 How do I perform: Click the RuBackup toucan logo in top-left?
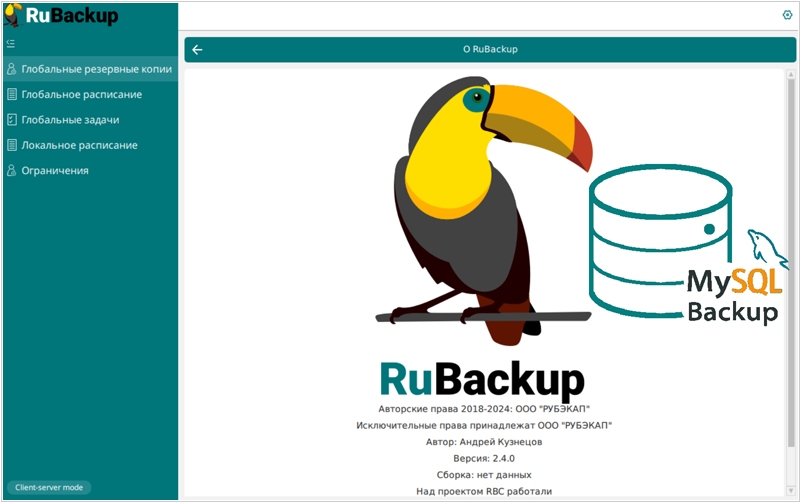[x=14, y=15]
